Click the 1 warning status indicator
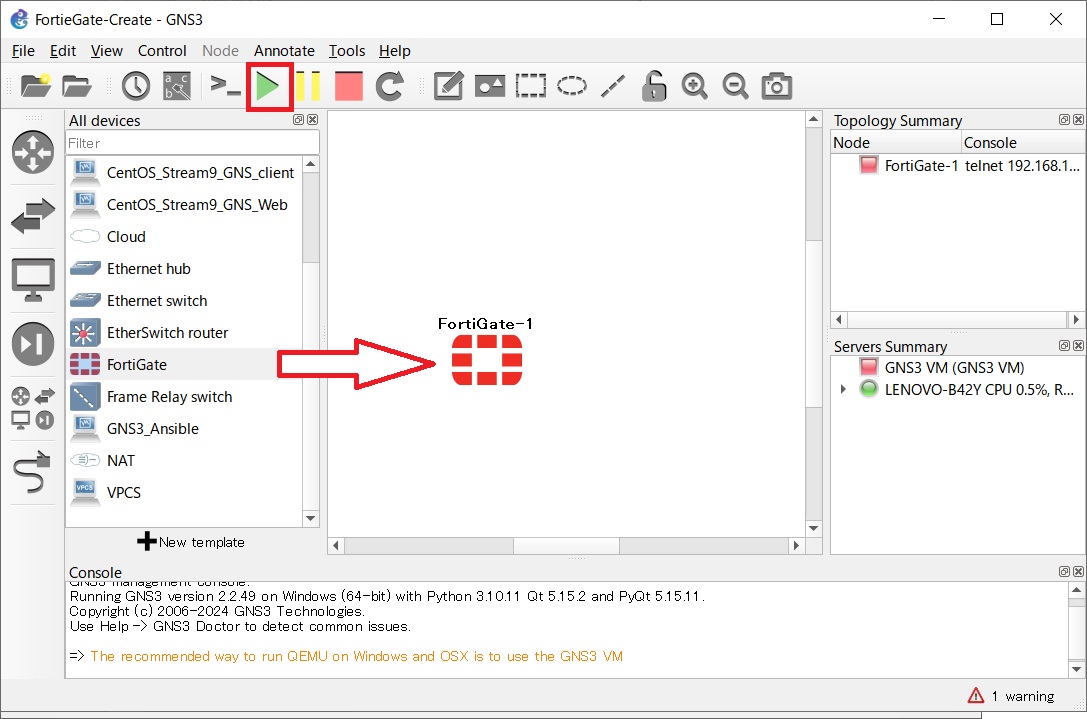Screen dimensions: 1087x719 pyautogui.click(x=1011, y=695)
